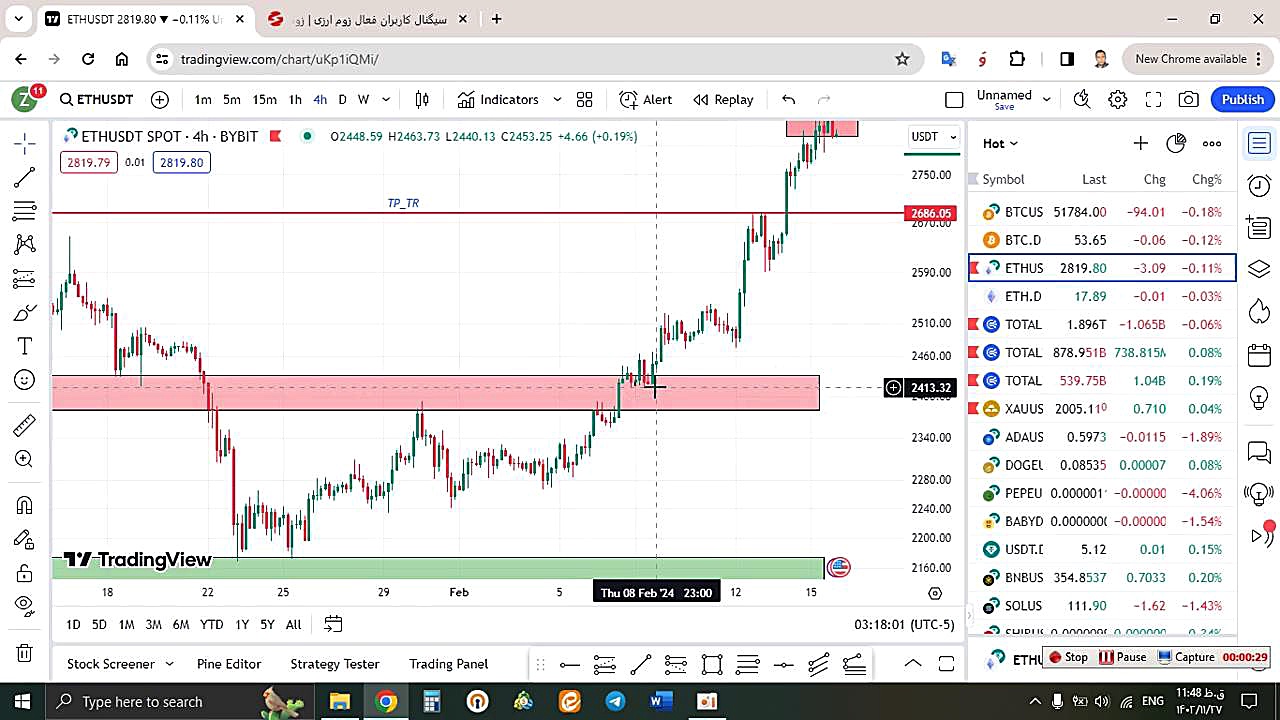Undo the last chart action
Viewport: 1280px width, 720px height.
click(x=788, y=99)
